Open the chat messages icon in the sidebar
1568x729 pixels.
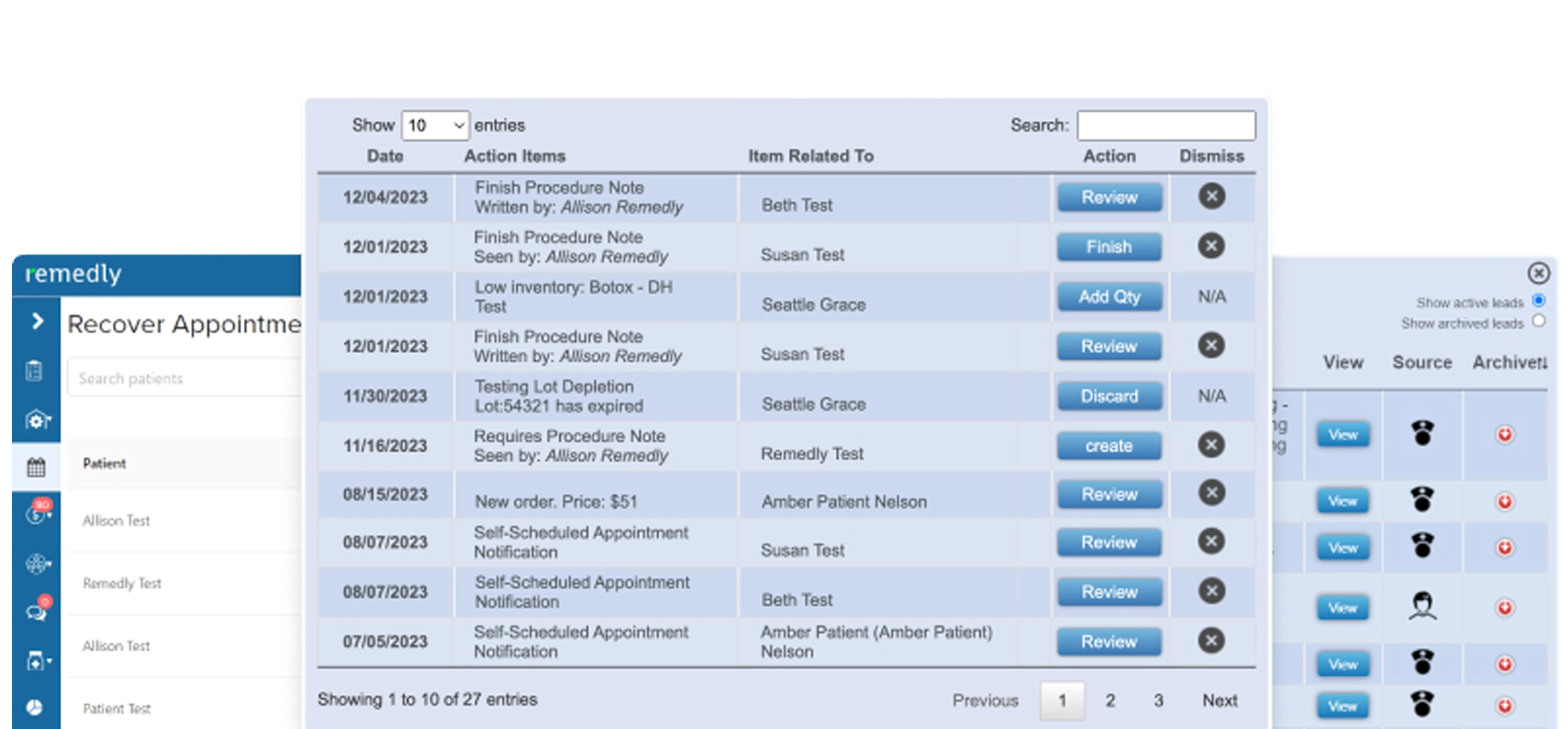point(37,611)
